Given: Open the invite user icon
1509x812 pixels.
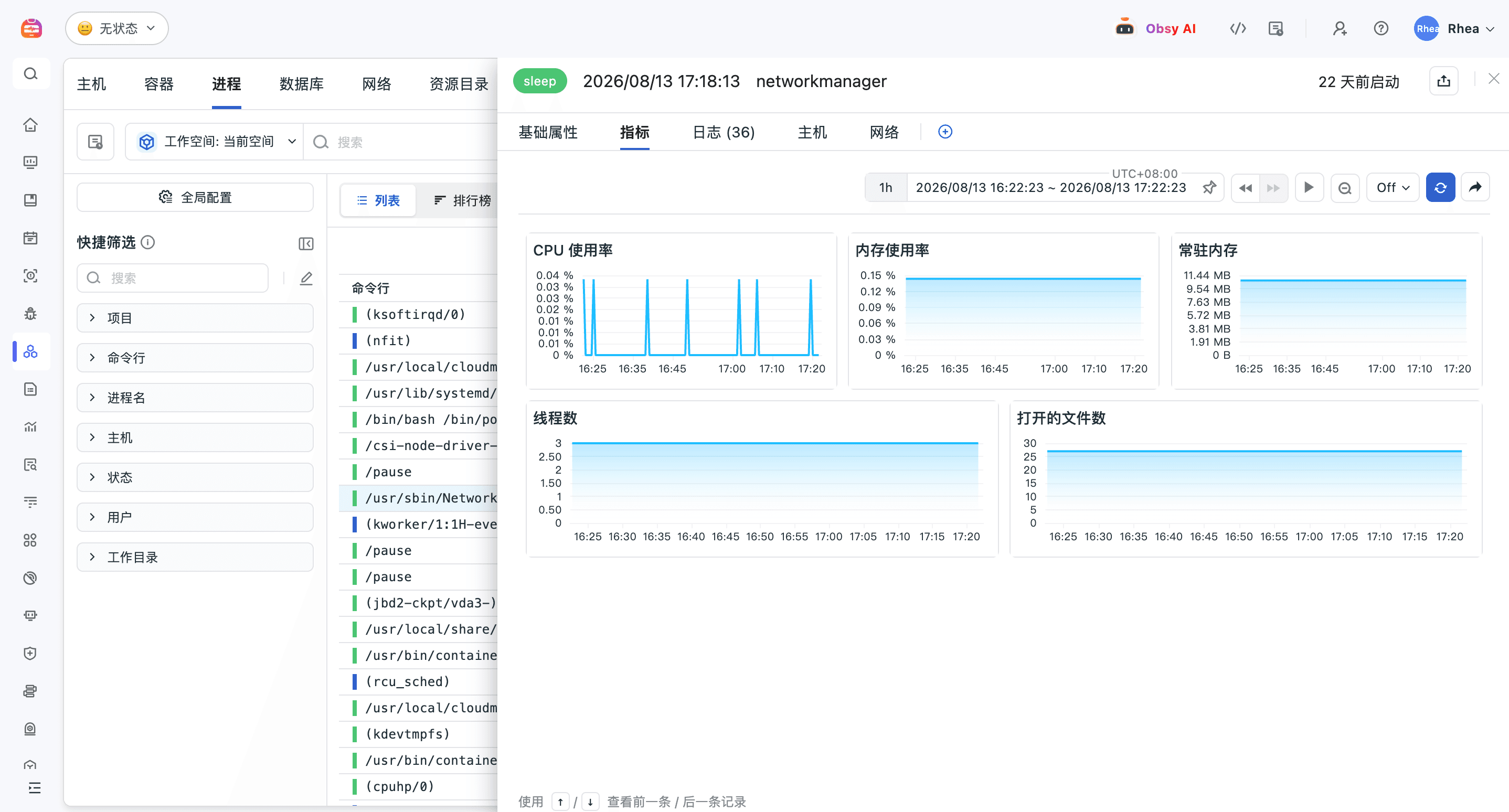Looking at the screenshot, I should pos(1340,29).
